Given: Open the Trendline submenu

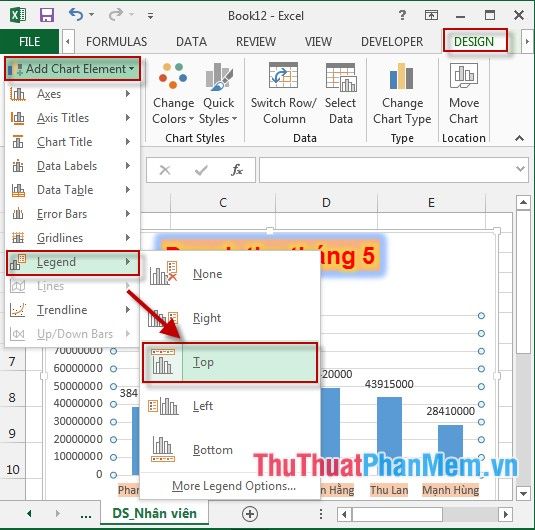Looking at the screenshot, I should tap(72, 310).
